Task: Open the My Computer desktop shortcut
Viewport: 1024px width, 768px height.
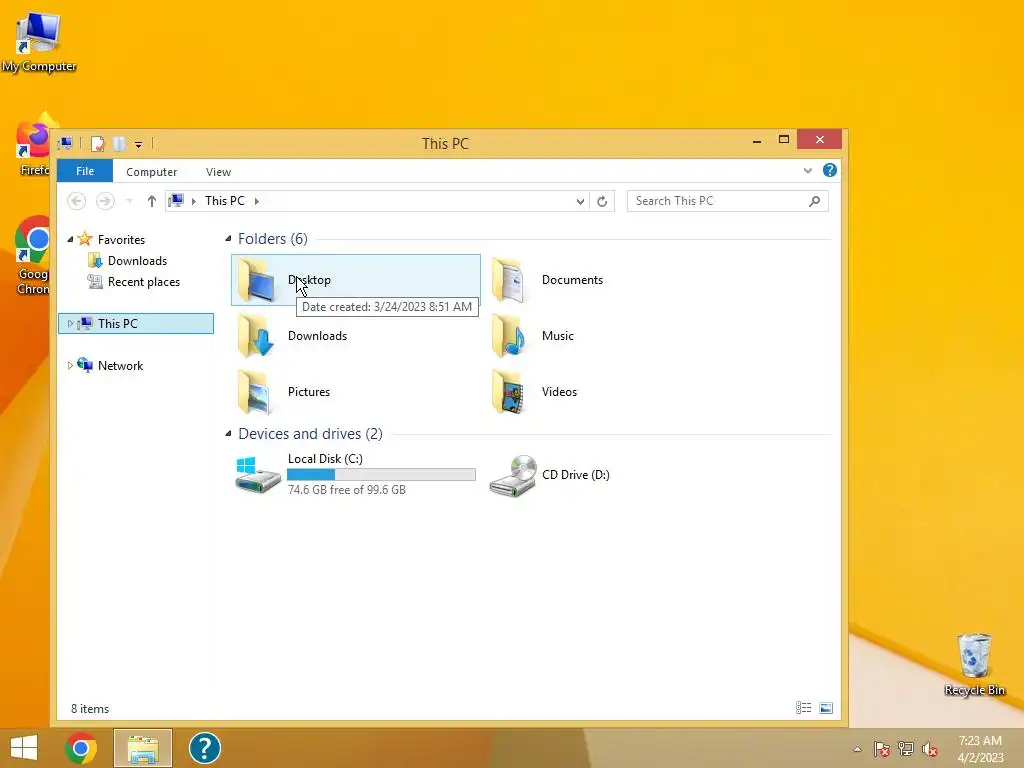Action: tap(39, 41)
